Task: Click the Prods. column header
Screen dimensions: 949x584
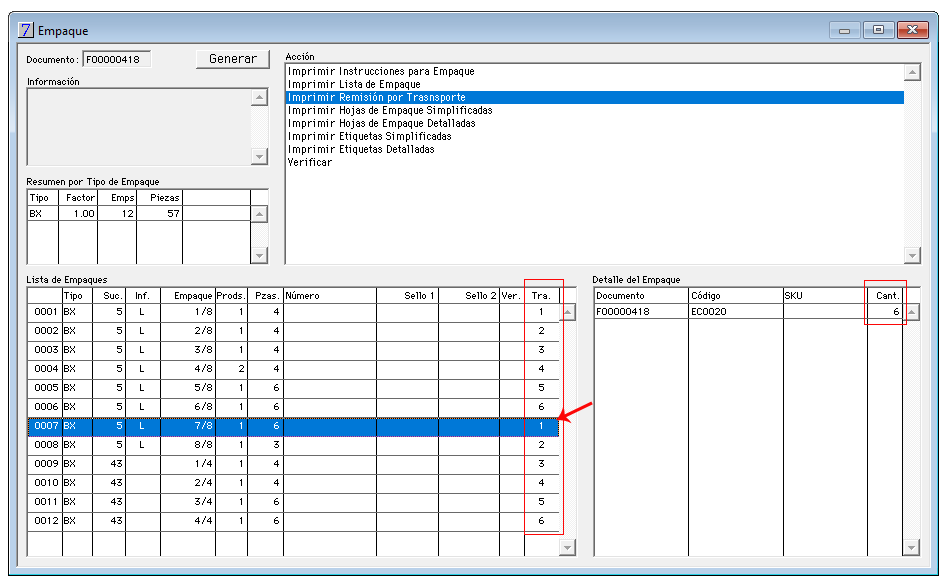Action: pos(231,296)
